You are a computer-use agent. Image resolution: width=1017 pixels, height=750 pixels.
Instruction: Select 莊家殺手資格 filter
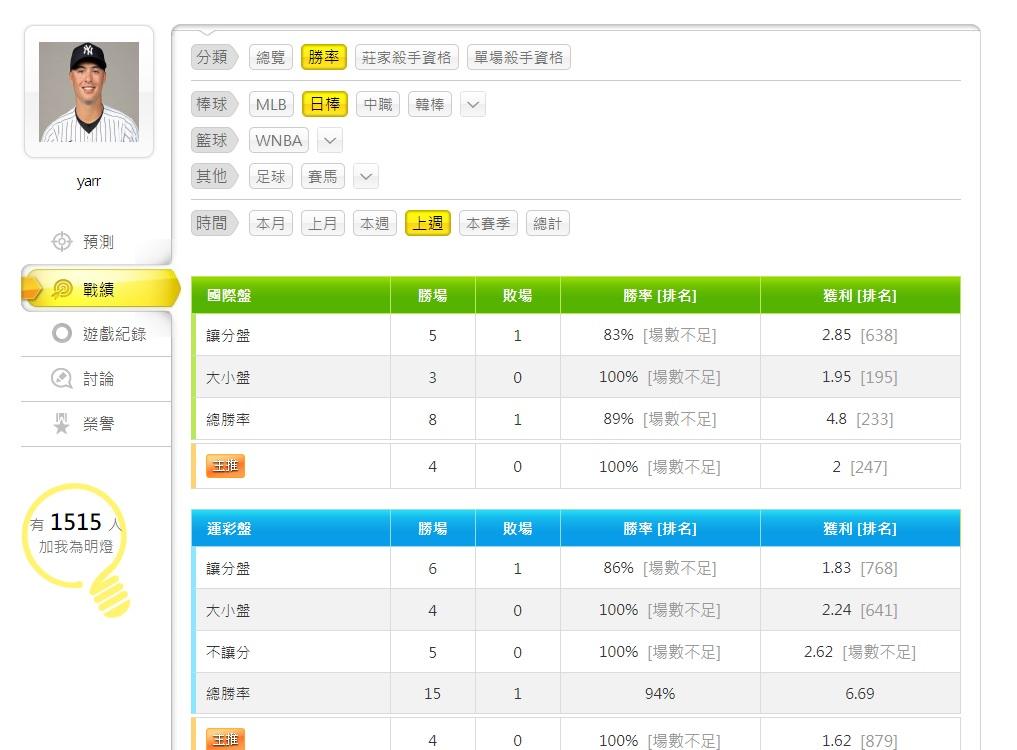pyautogui.click(x=407, y=57)
